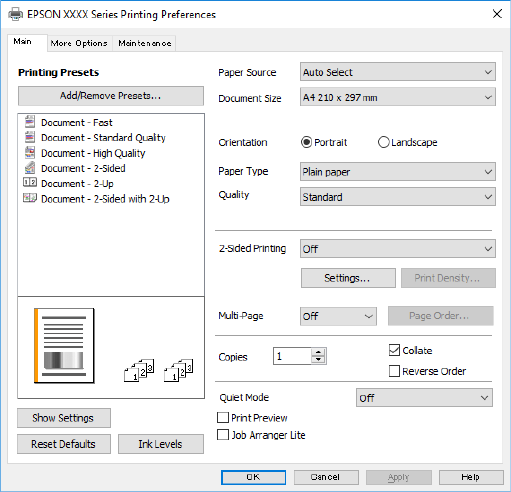The width and height of the screenshot is (511, 492).
Task: Select the Document - 2-Sided preset icon
Action: click(x=30, y=167)
